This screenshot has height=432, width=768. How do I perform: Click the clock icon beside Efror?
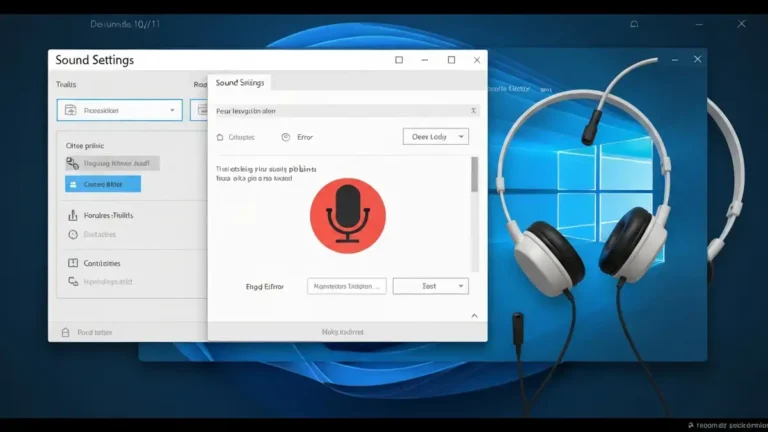(286, 137)
